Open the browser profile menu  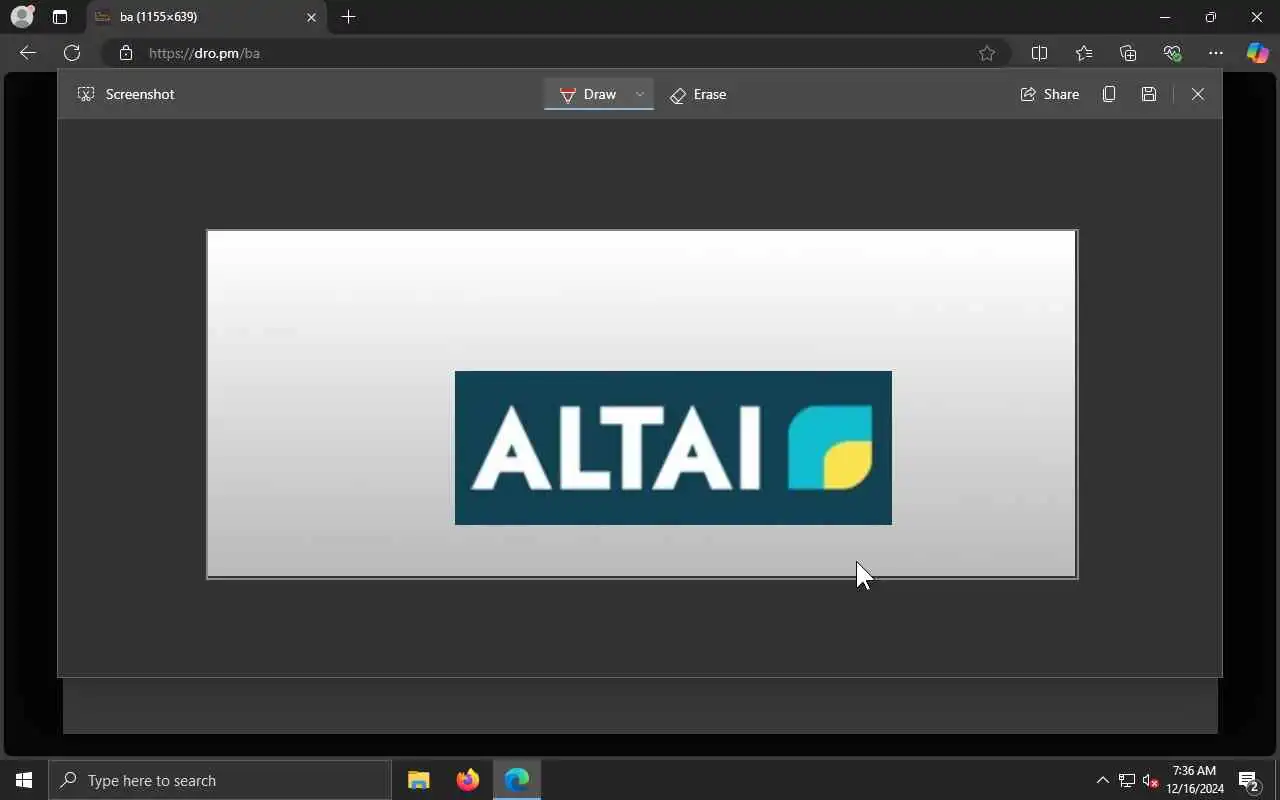tap(22, 17)
